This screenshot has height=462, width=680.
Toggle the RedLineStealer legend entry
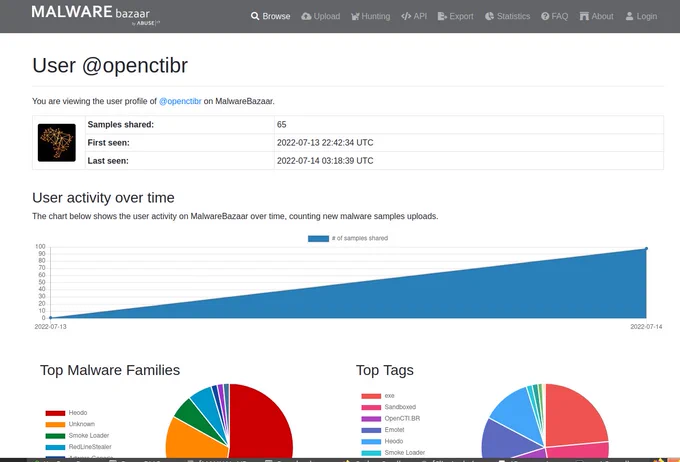point(78,446)
